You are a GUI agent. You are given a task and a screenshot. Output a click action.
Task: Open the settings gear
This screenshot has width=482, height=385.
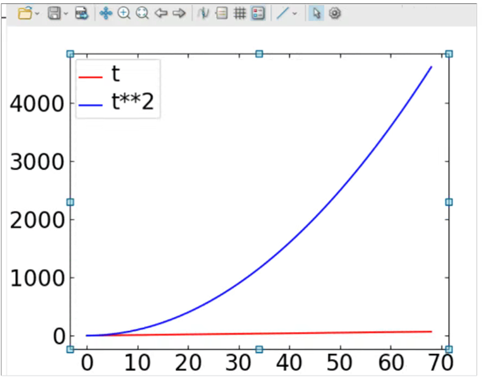point(335,13)
